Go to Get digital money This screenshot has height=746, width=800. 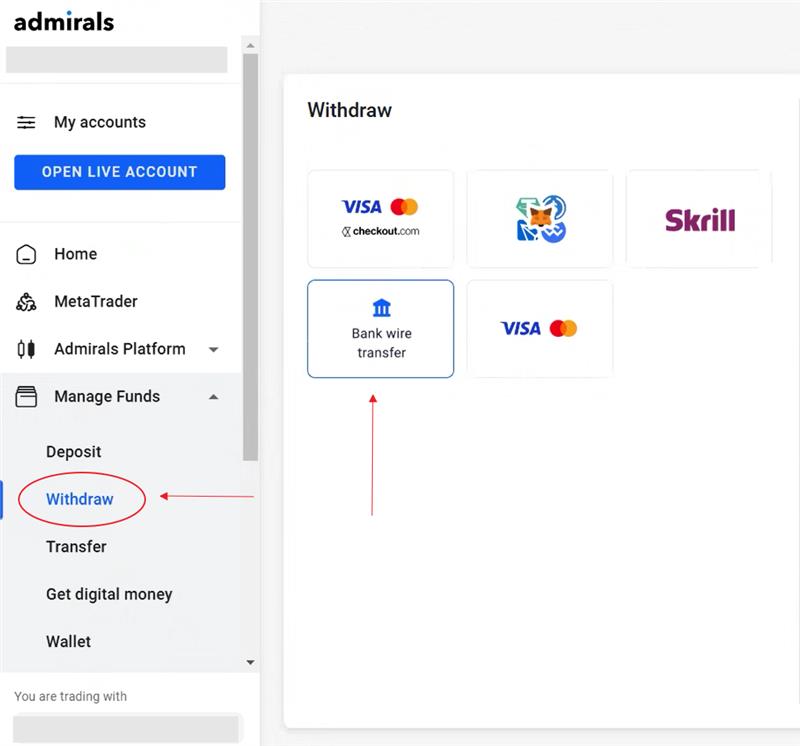tap(109, 594)
